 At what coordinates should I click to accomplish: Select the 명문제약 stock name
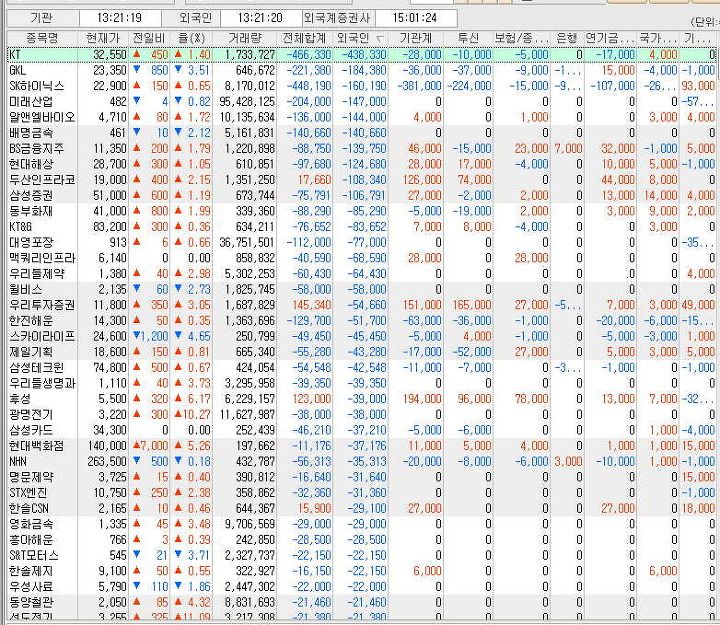(31, 477)
